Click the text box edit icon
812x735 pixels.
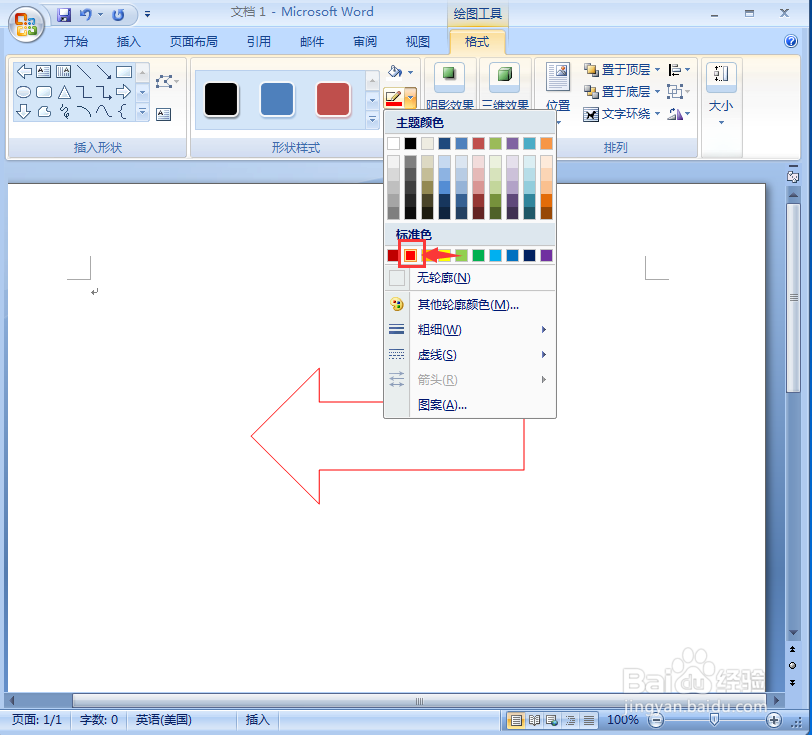[164, 114]
